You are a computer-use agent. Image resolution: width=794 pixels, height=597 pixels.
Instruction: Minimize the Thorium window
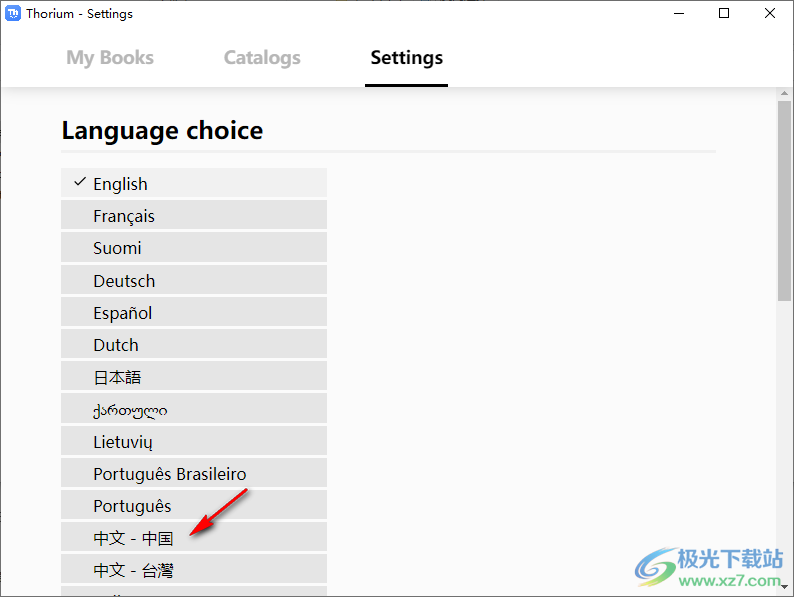tap(679, 13)
